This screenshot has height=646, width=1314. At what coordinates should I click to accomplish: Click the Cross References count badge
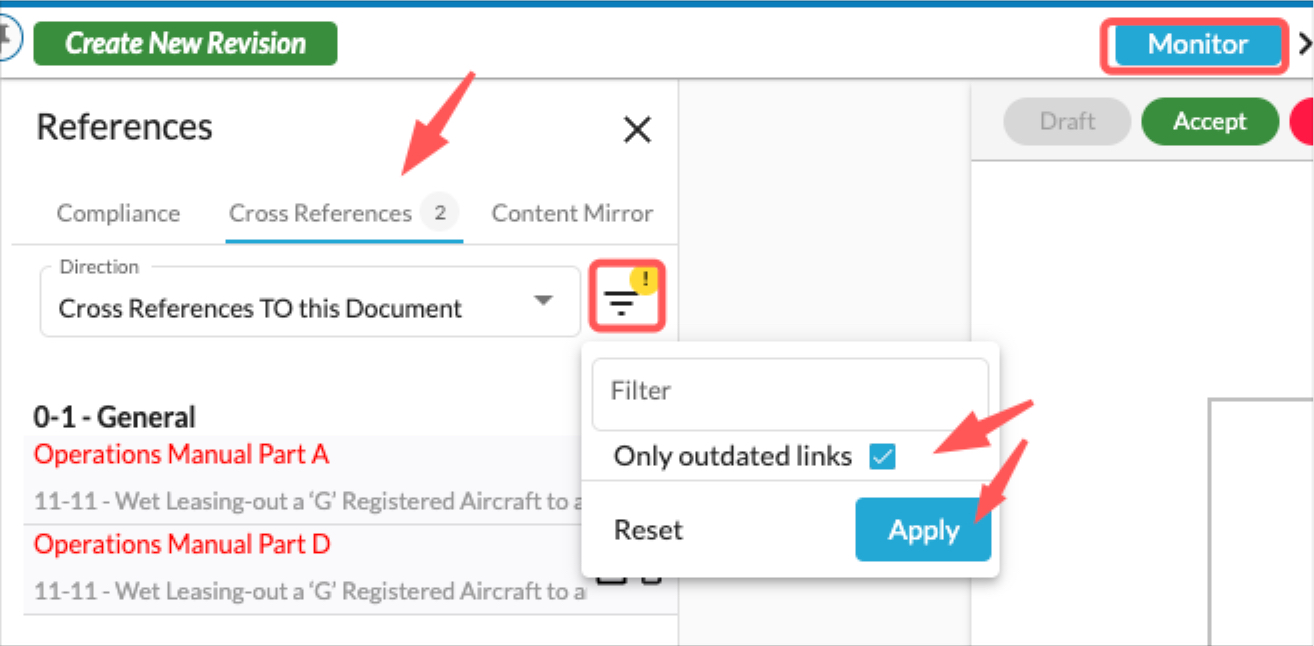[439, 213]
